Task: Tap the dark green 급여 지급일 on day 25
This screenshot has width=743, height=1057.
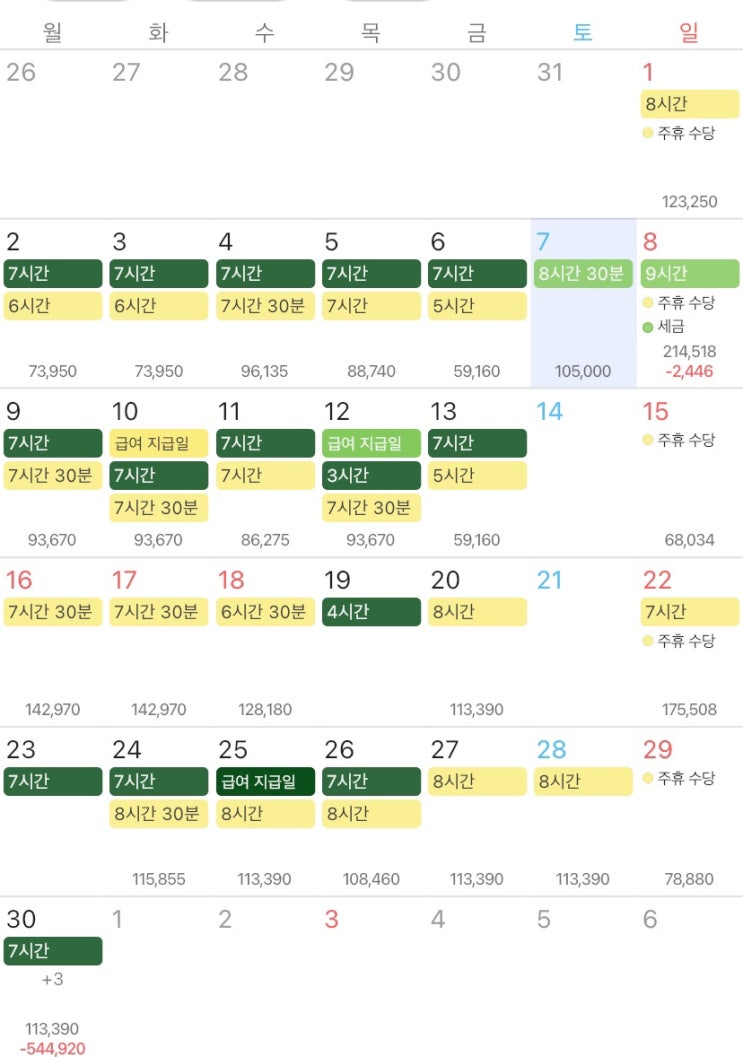Action: pos(265,781)
